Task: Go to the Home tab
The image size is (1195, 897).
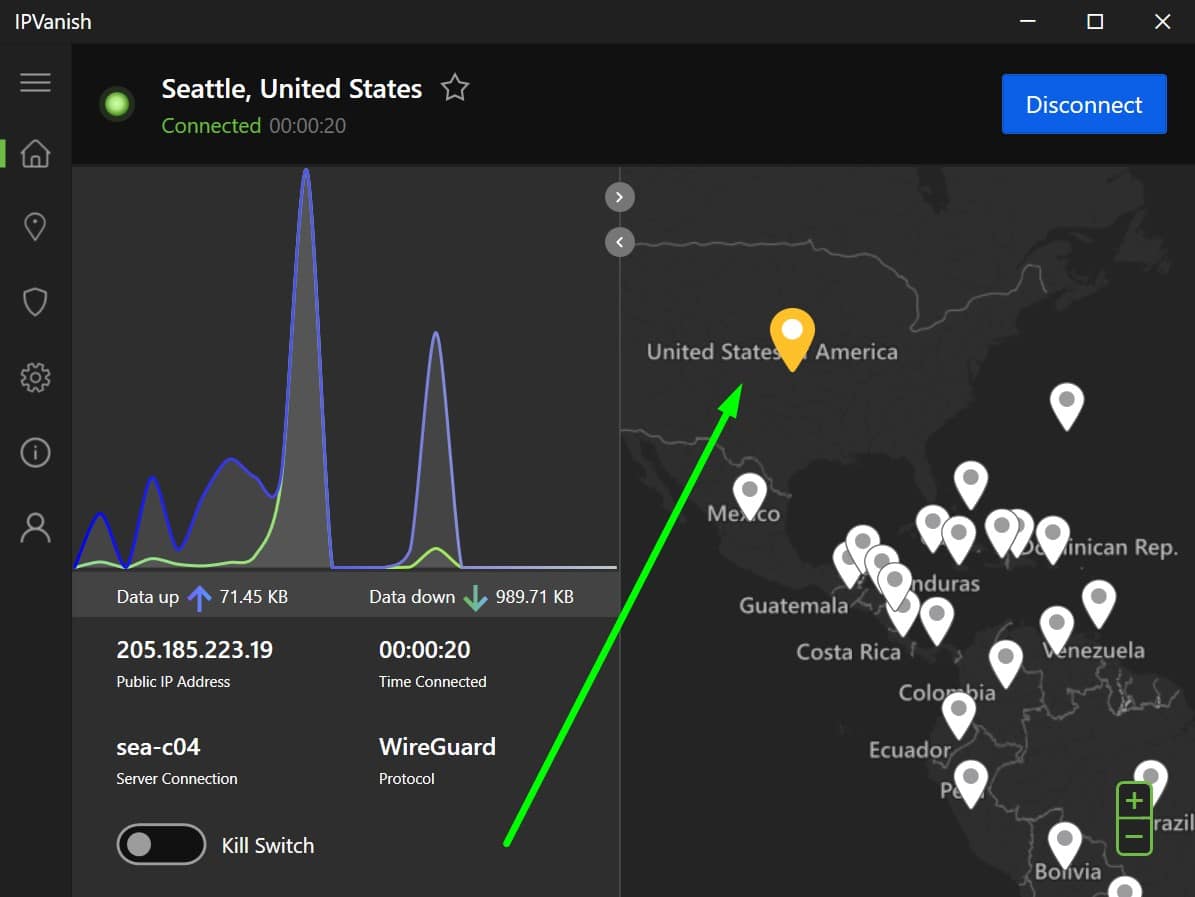Action: point(35,153)
